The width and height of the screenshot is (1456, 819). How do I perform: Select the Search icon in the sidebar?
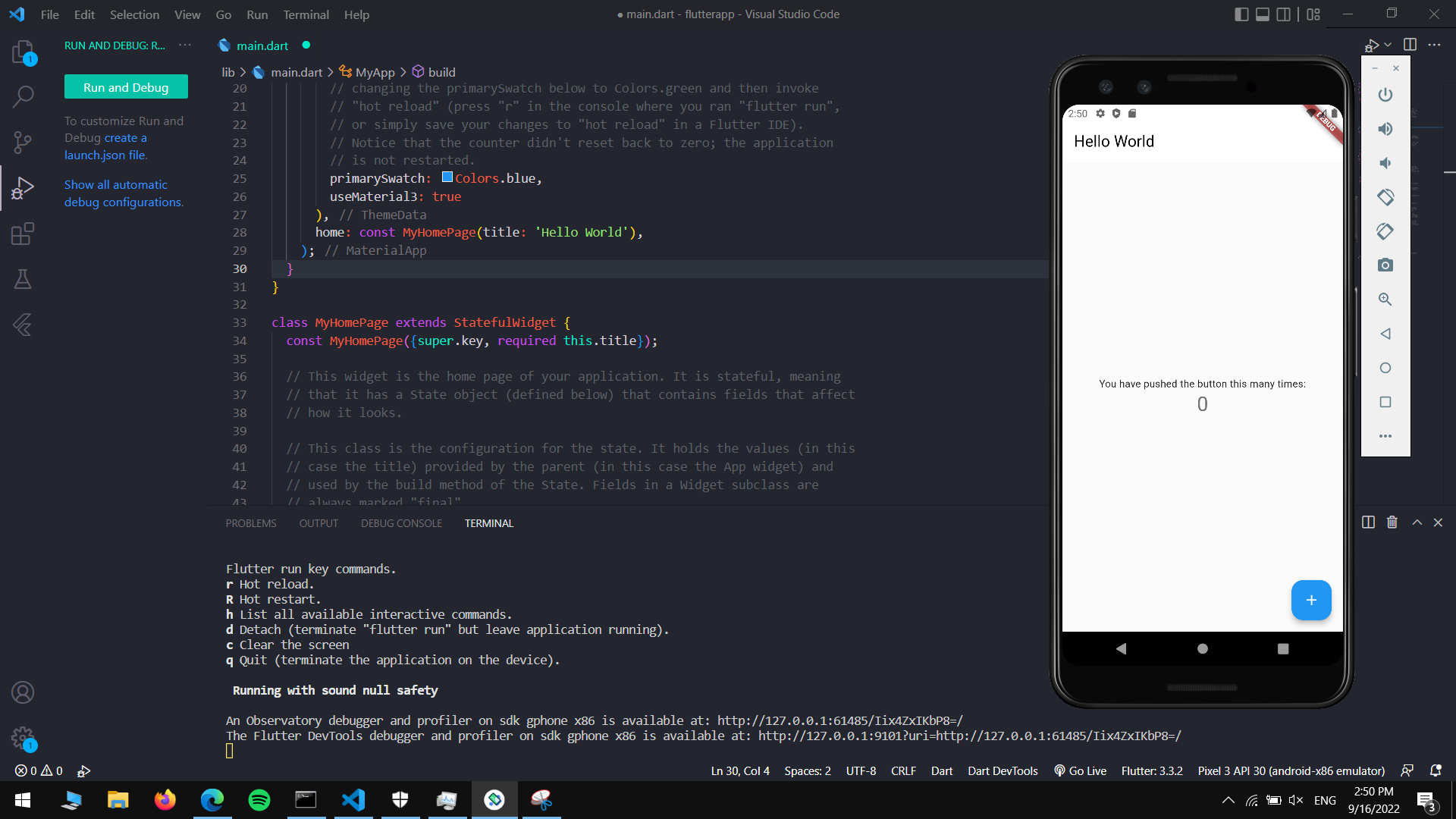pos(23,97)
